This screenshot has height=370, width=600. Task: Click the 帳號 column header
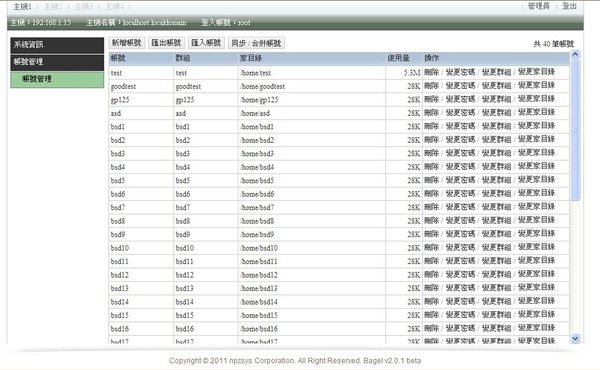tap(141, 58)
